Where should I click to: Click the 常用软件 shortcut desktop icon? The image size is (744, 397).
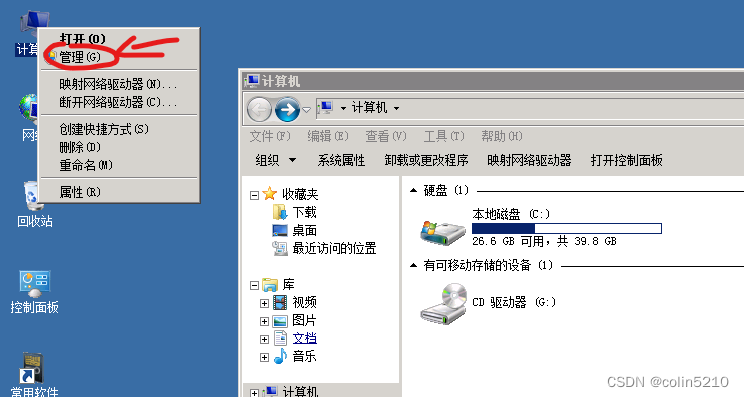coord(34,375)
